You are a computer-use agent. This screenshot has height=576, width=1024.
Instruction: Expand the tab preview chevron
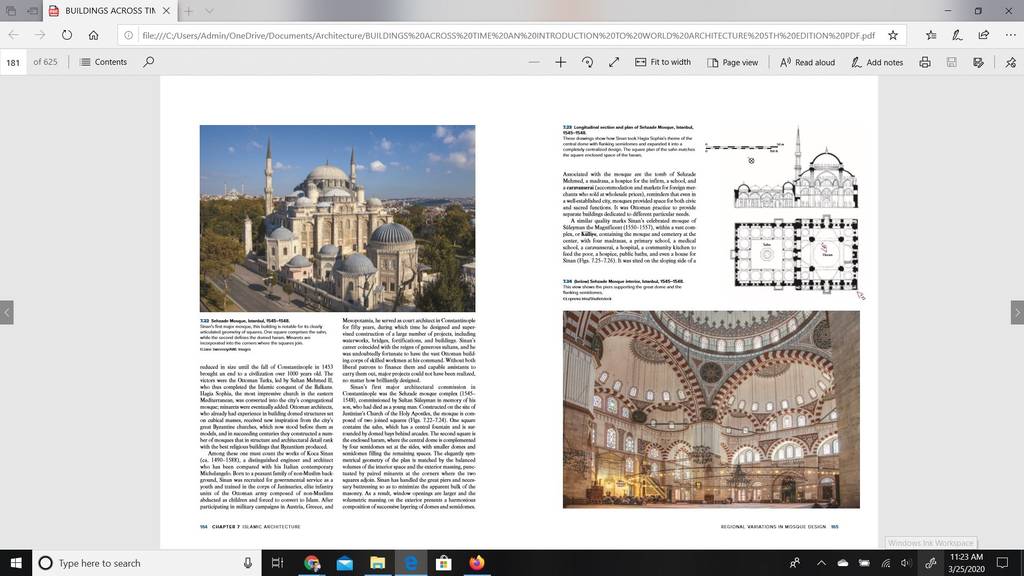click(x=209, y=10)
